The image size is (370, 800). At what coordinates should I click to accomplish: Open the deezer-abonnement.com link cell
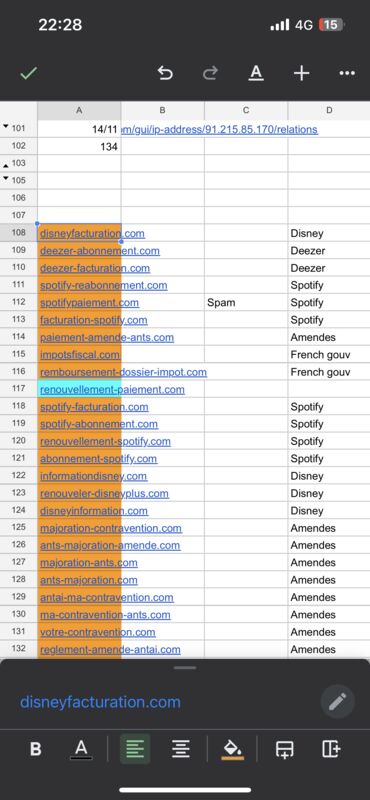click(x=100, y=251)
